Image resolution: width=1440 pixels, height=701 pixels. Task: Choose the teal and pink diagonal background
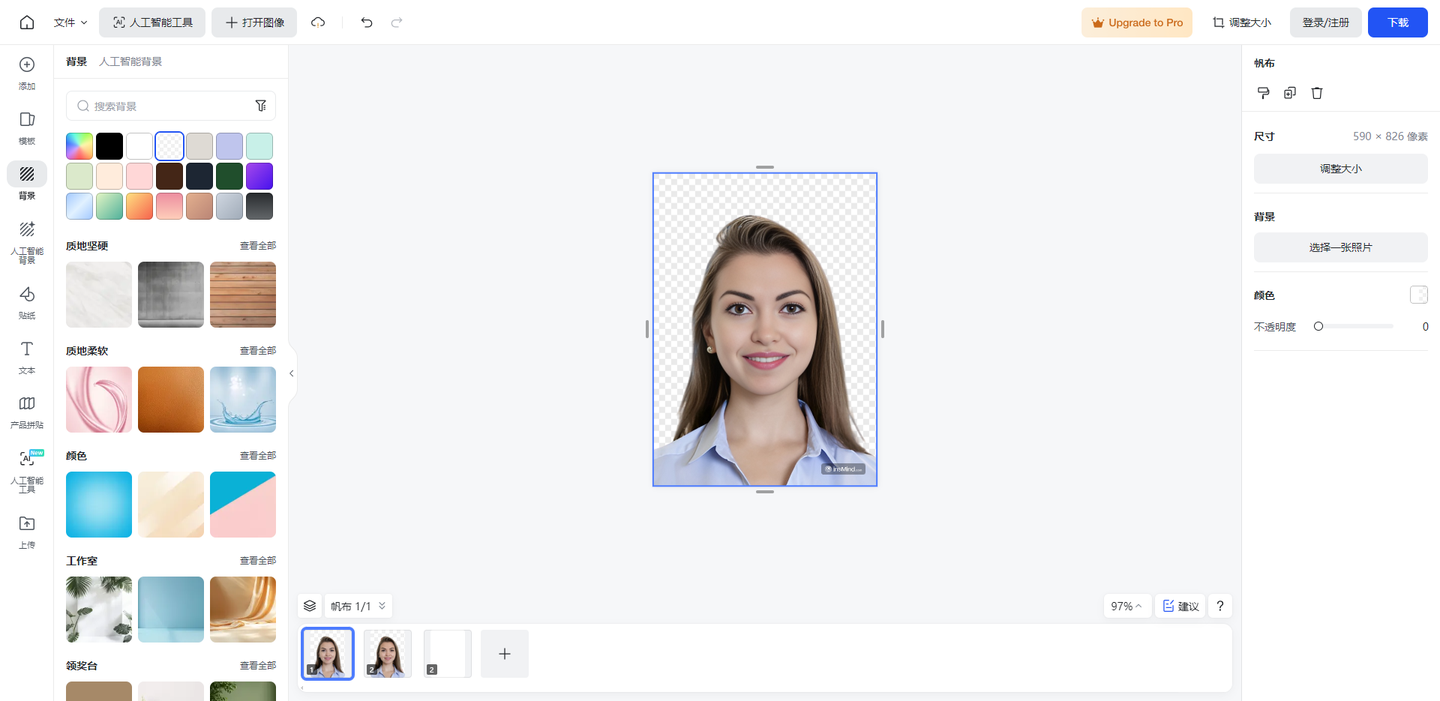click(243, 505)
